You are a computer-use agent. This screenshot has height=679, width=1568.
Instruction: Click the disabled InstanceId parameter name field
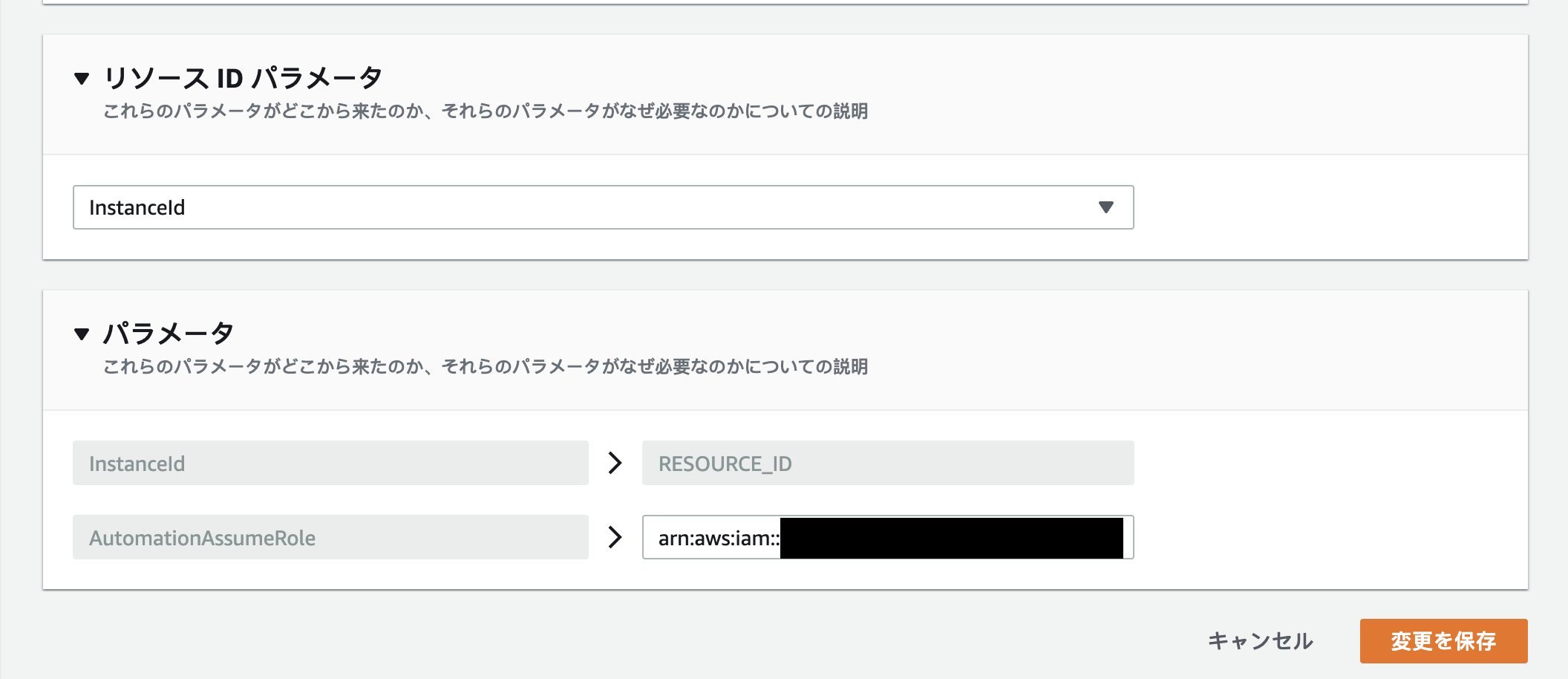330,463
